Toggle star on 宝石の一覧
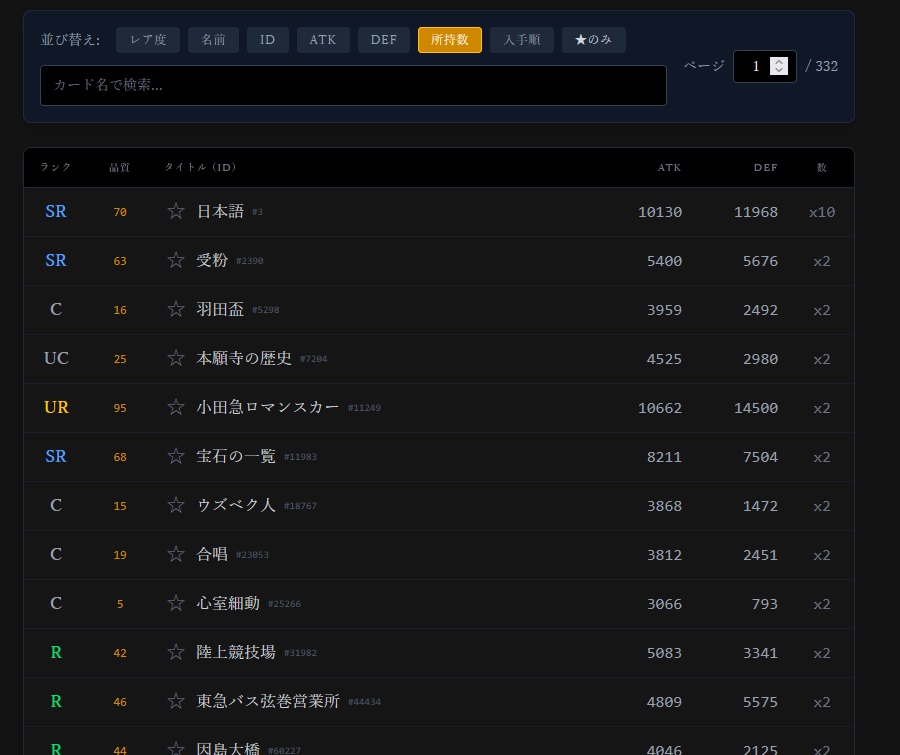The height and width of the screenshot is (755, 900). click(176, 456)
